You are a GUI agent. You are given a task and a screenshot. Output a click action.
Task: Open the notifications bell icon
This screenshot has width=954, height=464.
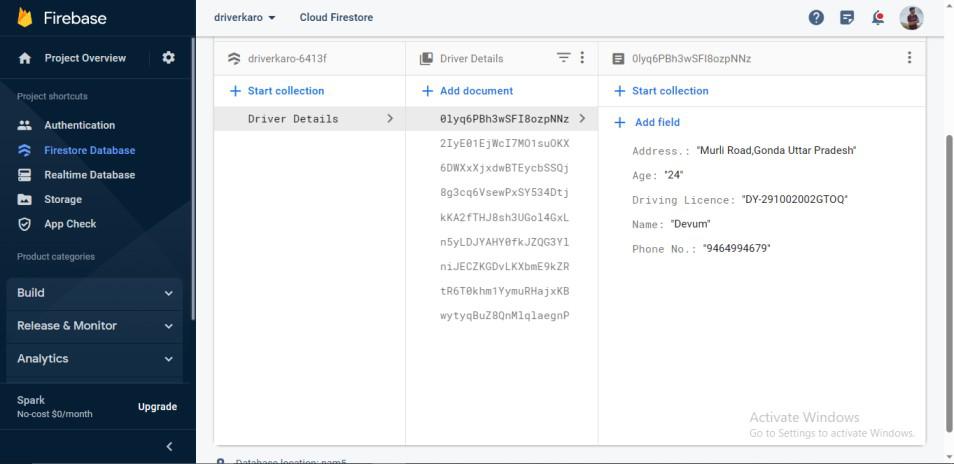878,17
